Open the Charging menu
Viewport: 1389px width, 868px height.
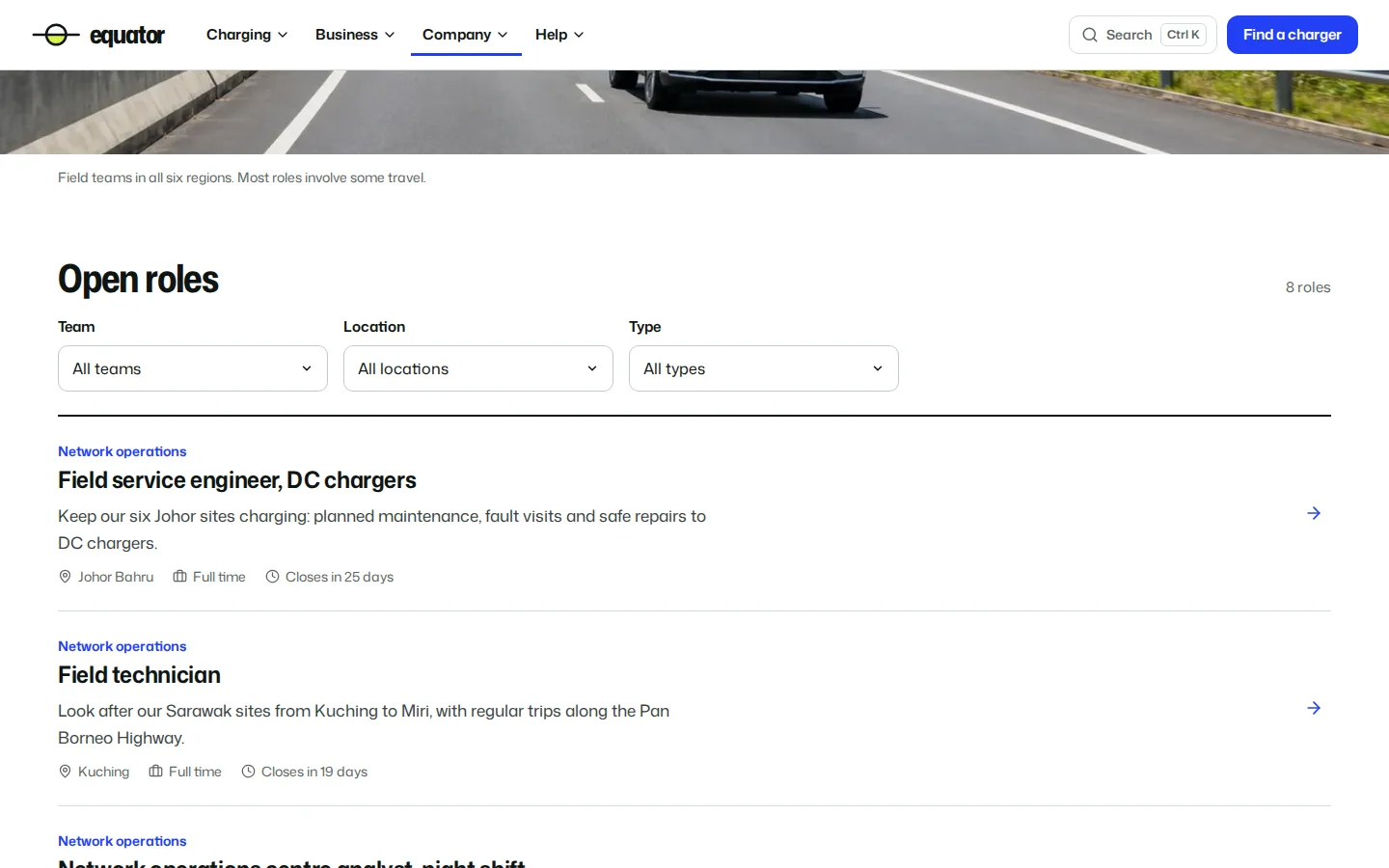[247, 35]
